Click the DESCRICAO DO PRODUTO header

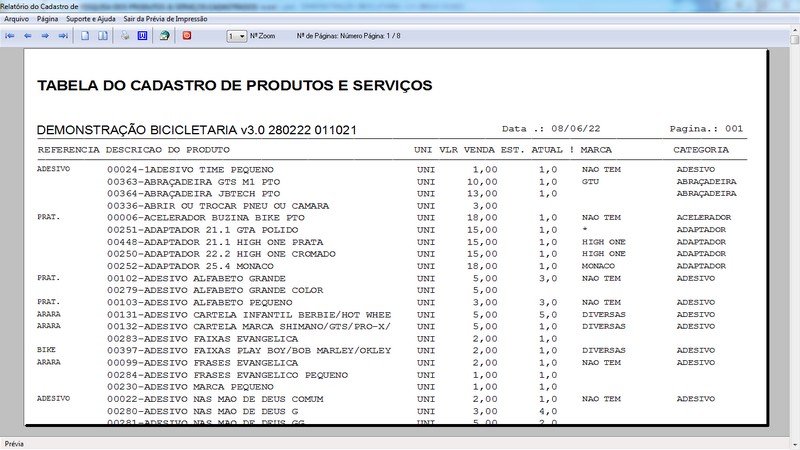[168, 150]
